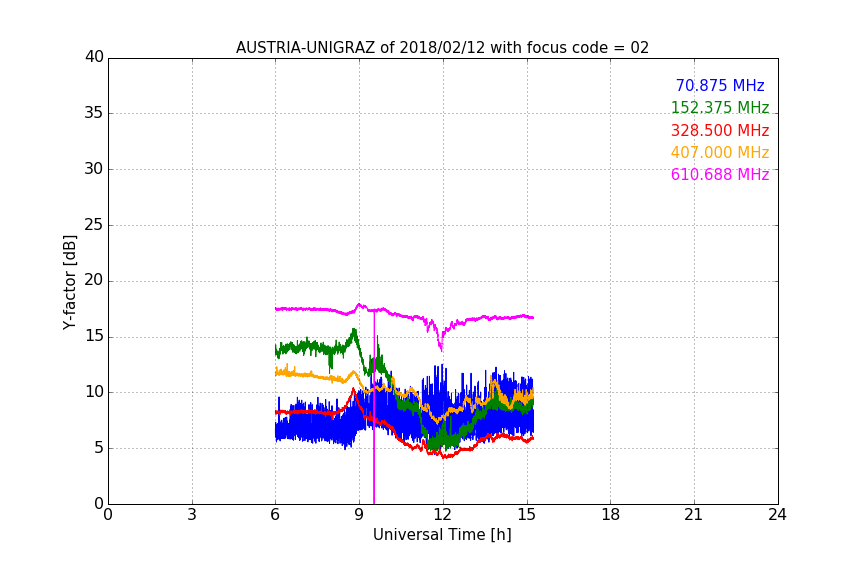
Task: Click the 70.875 MHz legend label
Action: point(720,85)
